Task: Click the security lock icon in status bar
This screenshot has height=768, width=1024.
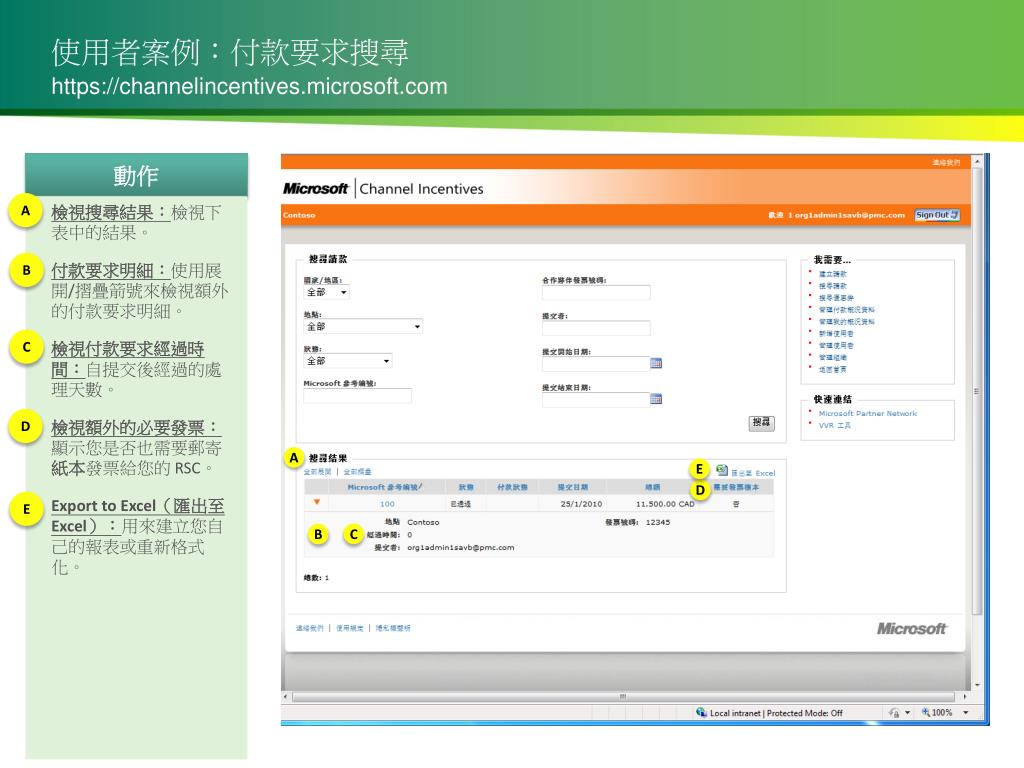Action: click(x=894, y=712)
